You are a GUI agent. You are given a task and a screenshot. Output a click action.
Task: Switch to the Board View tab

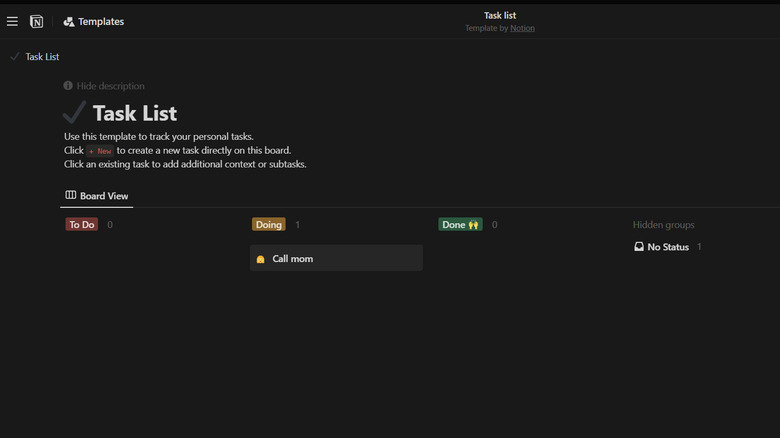[x=97, y=196]
